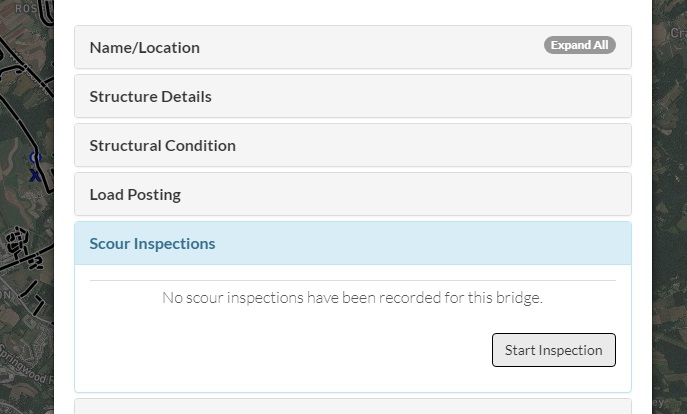Click the Cra label on right map
The width and height of the screenshot is (687, 414).
(678, 33)
